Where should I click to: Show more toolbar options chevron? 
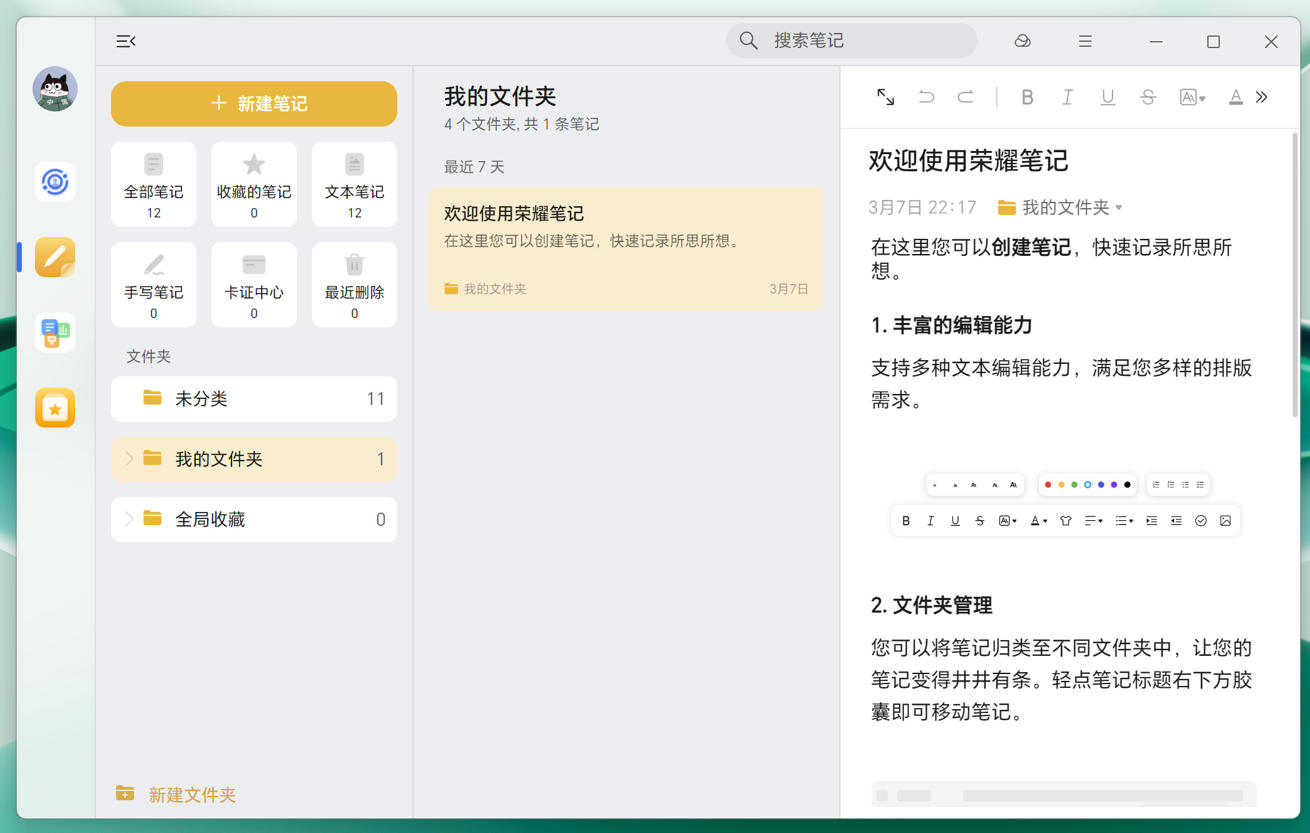coord(1262,97)
